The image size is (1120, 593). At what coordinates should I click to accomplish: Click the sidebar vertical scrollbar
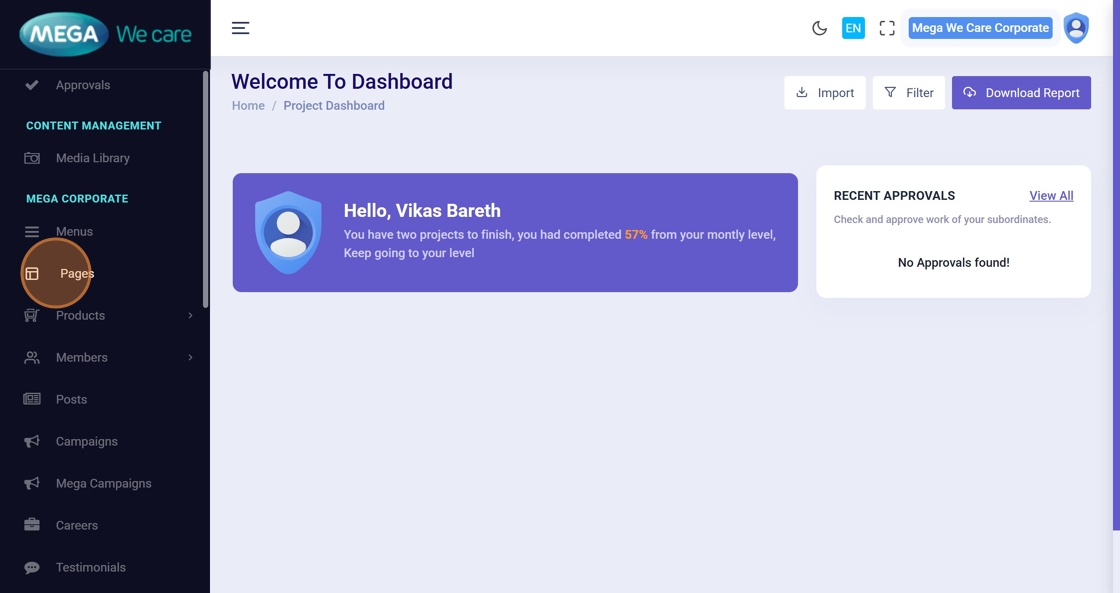206,190
